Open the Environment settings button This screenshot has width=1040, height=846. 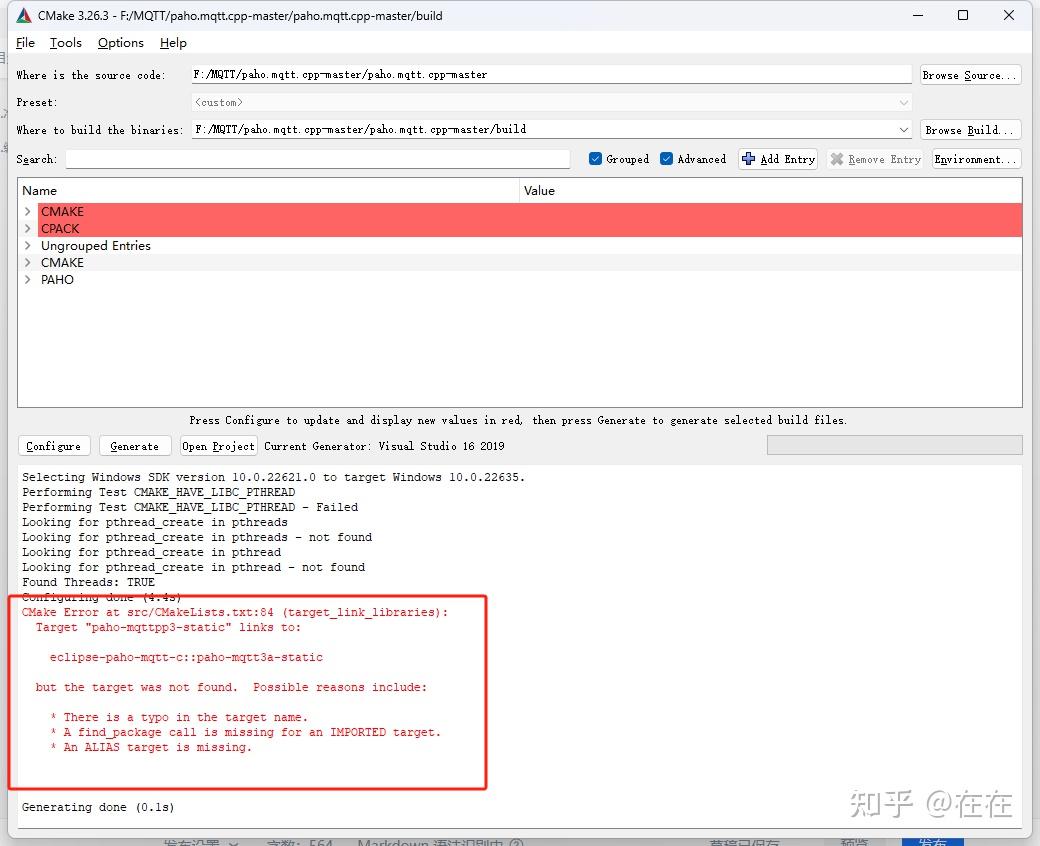click(976, 159)
